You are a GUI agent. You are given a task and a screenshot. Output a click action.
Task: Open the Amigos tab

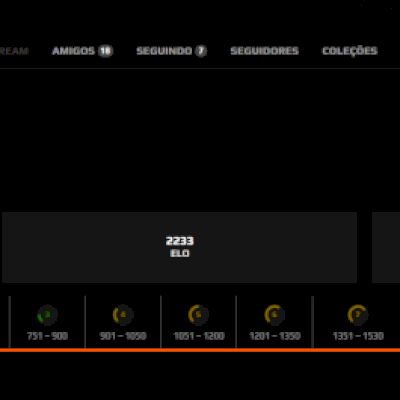tap(83, 51)
